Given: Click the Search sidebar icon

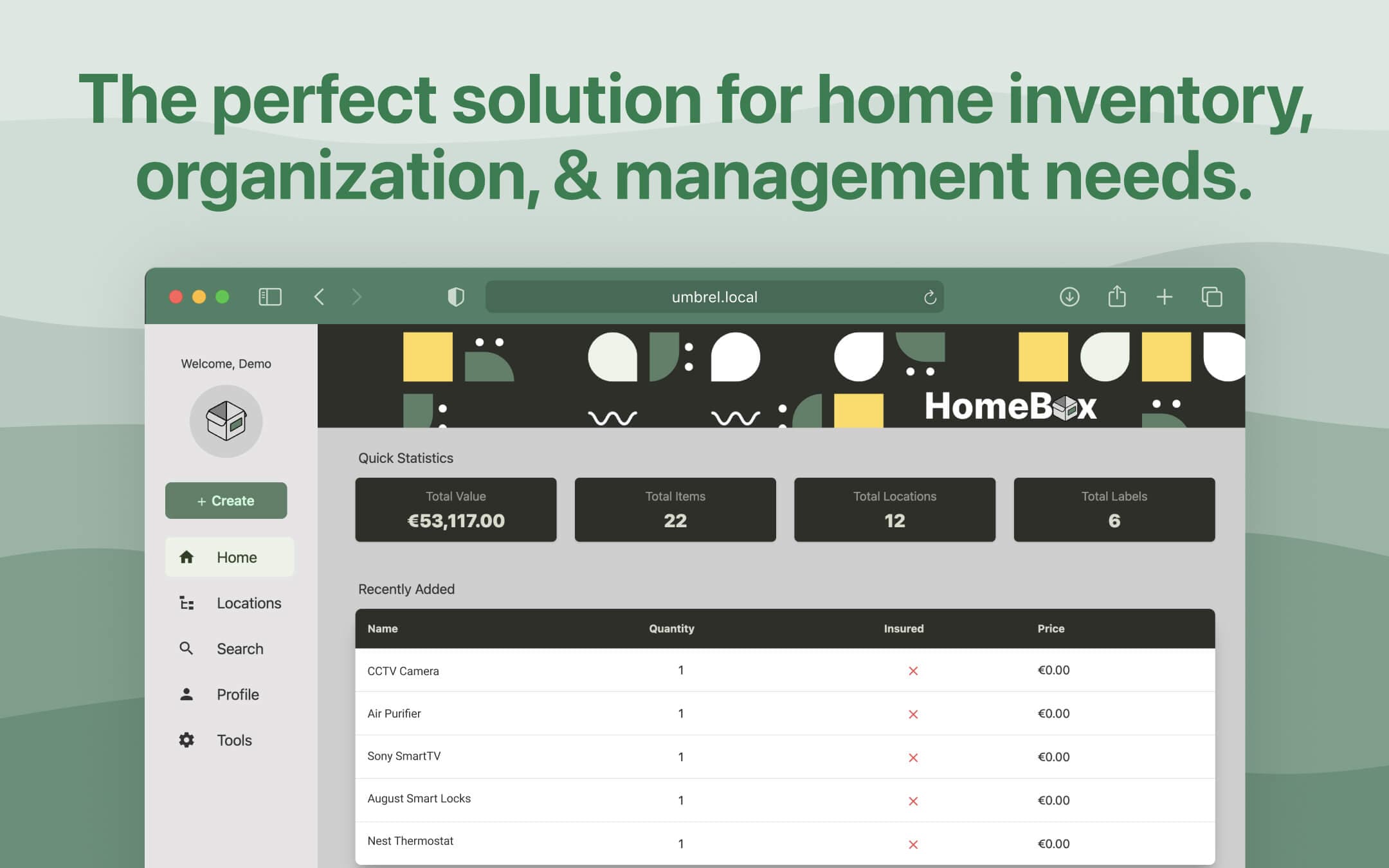Looking at the screenshot, I should click(186, 648).
